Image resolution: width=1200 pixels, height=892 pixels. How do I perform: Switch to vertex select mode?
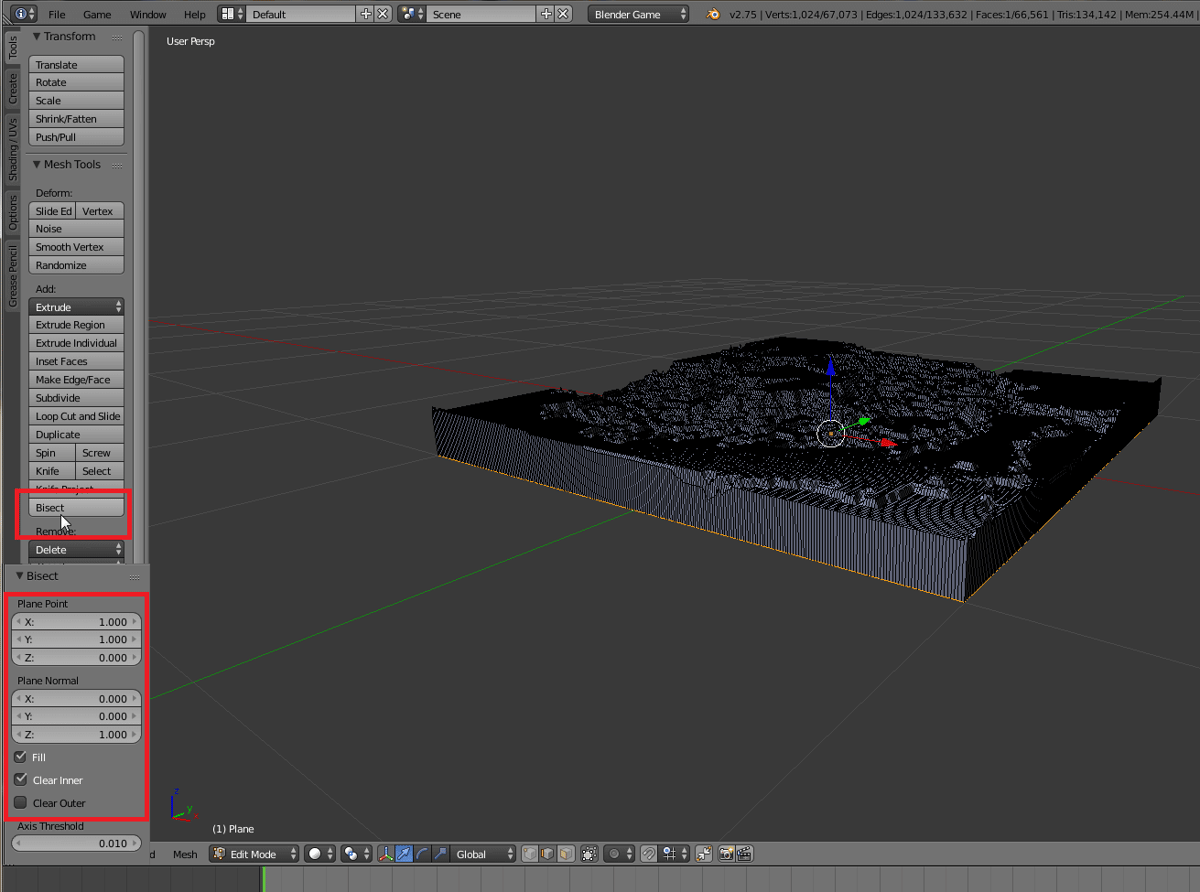point(530,854)
